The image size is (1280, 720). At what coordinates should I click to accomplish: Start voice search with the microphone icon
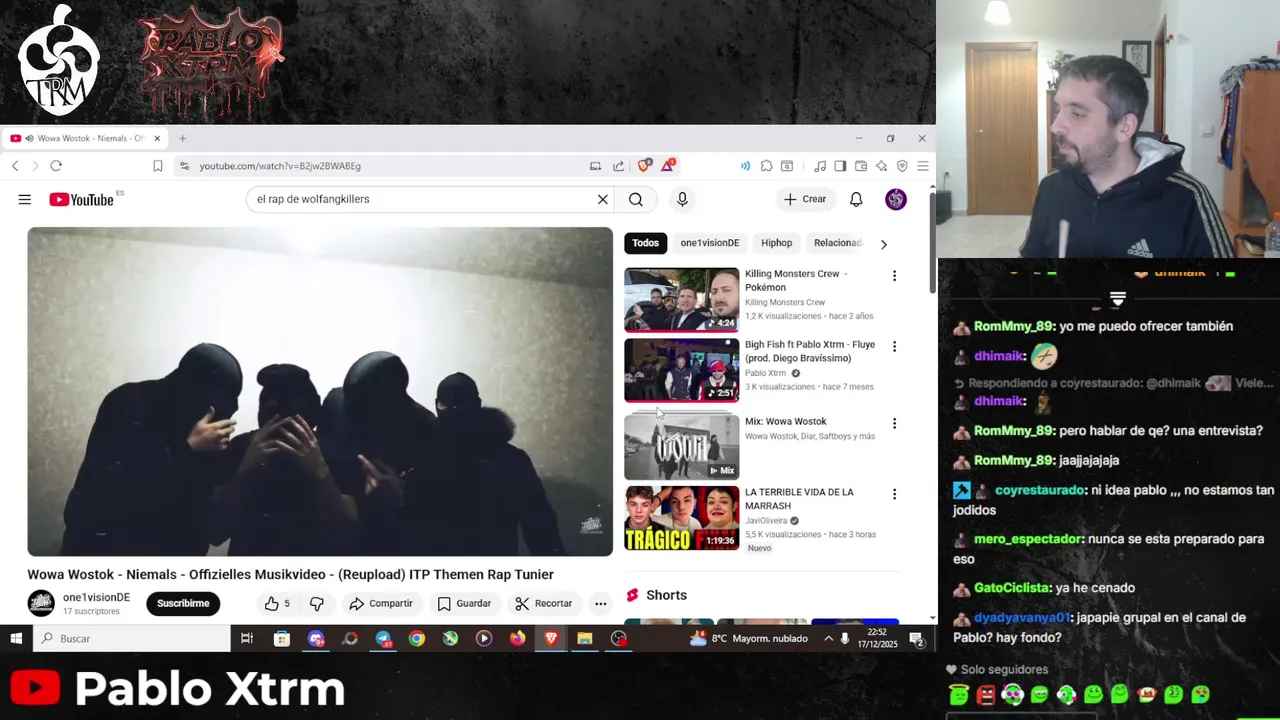(682, 199)
